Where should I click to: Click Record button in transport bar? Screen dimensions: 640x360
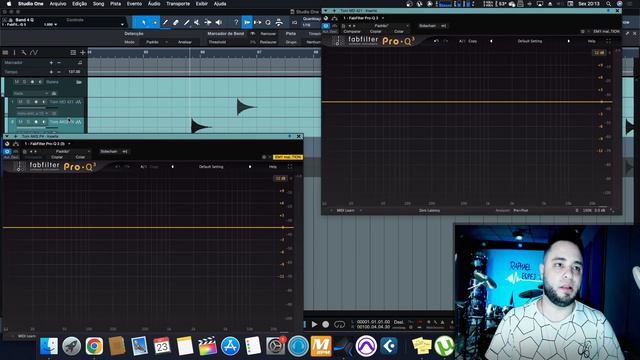325,324
